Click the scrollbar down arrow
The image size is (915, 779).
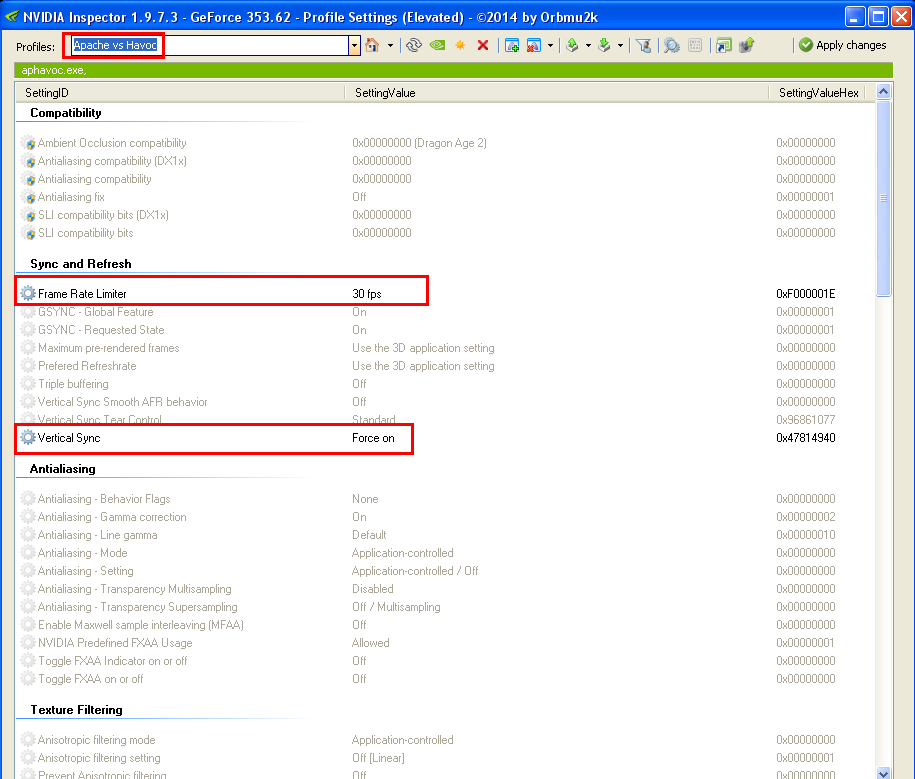pos(883,773)
